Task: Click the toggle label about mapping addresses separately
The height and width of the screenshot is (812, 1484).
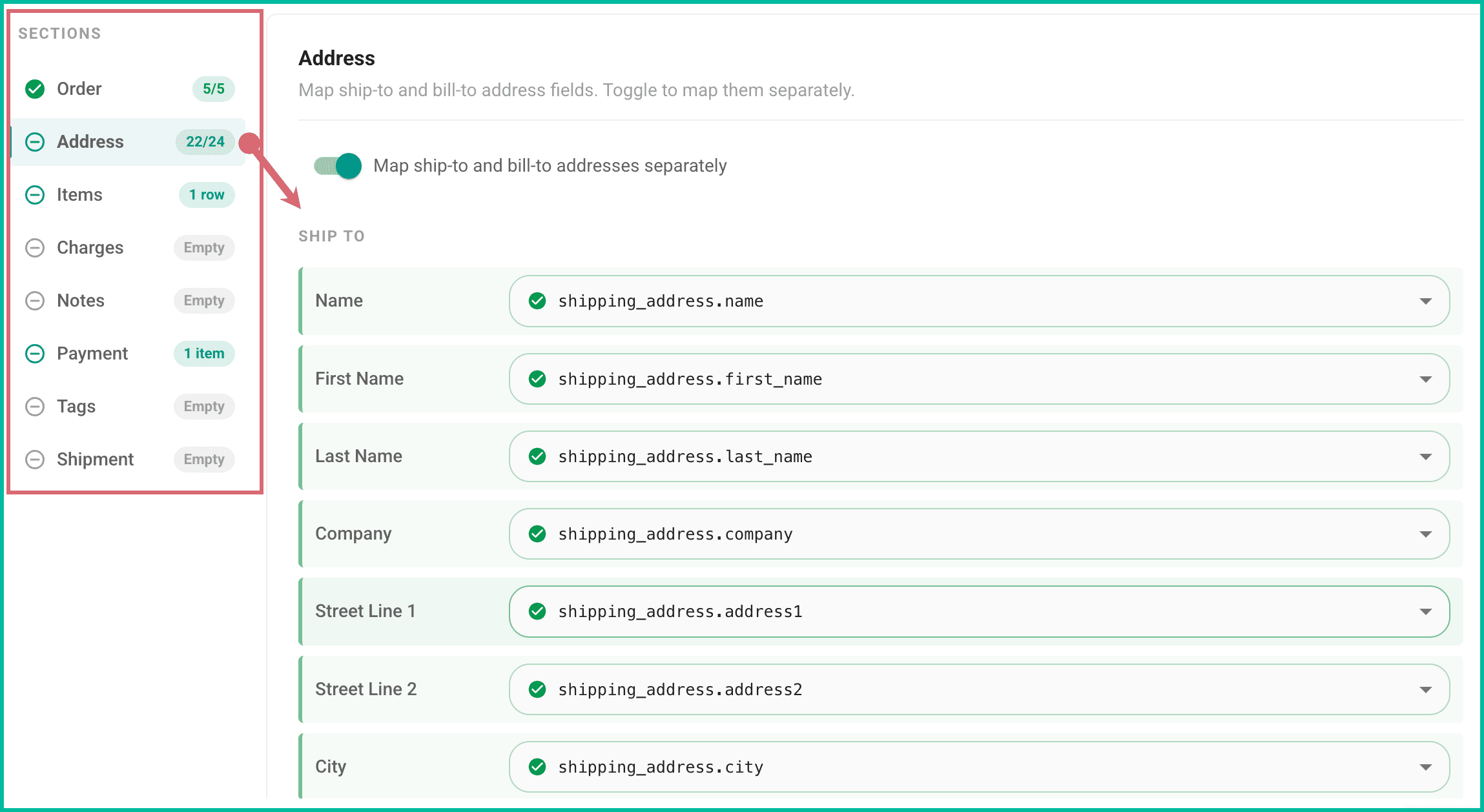Action: click(550, 166)
